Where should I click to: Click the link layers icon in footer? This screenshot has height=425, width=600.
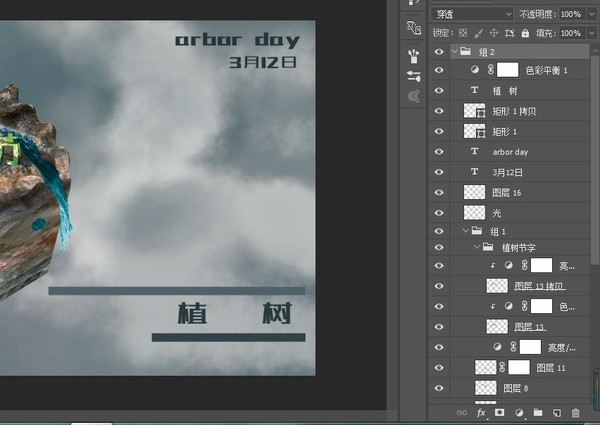462,413
